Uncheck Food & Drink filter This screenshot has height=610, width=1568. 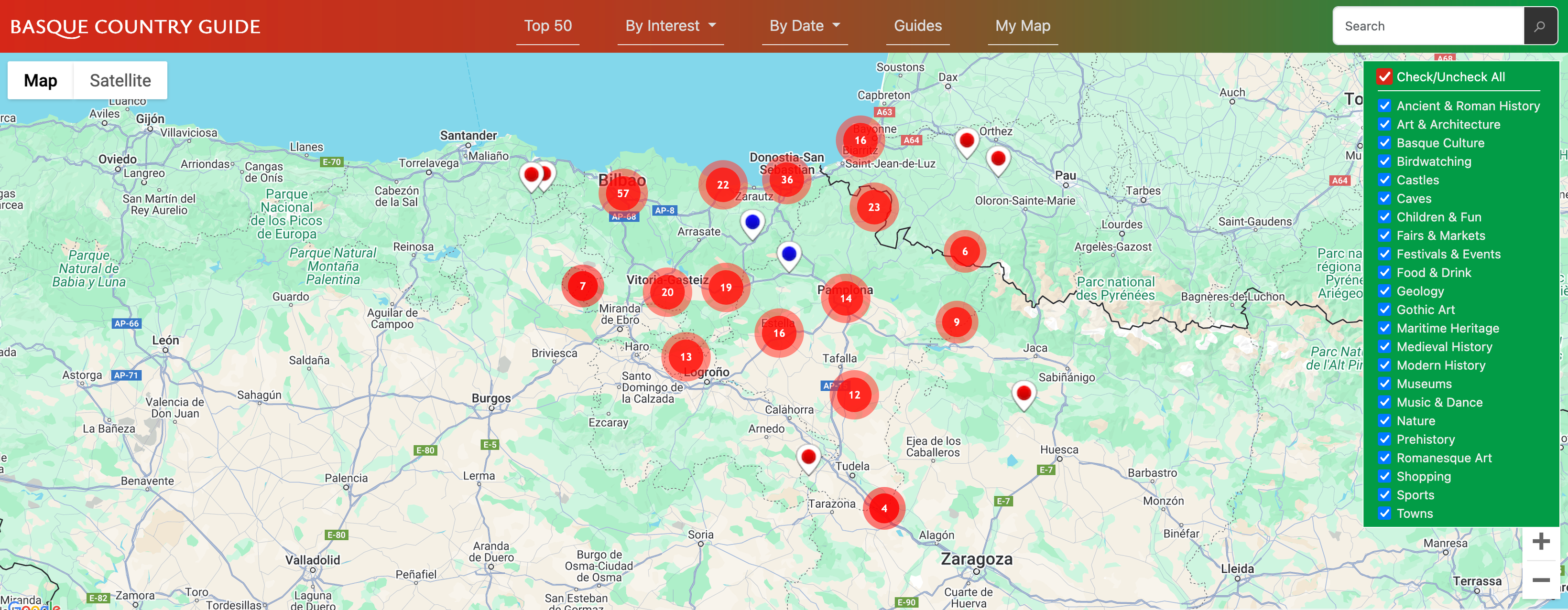point(1384,272)
